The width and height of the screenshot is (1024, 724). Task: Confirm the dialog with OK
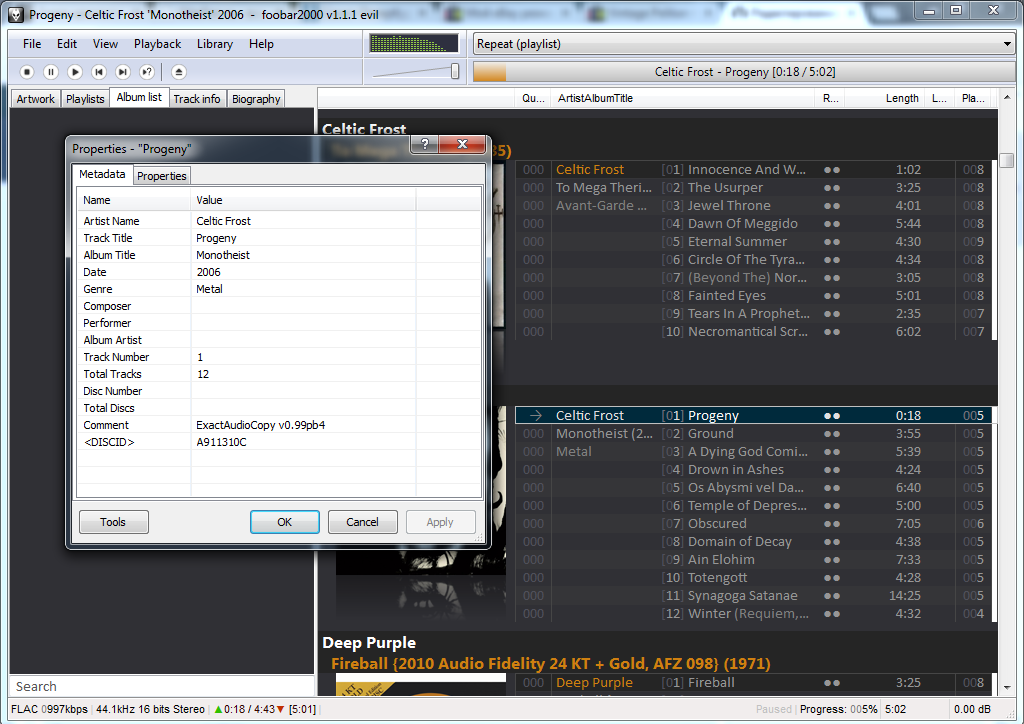(285, 522)
